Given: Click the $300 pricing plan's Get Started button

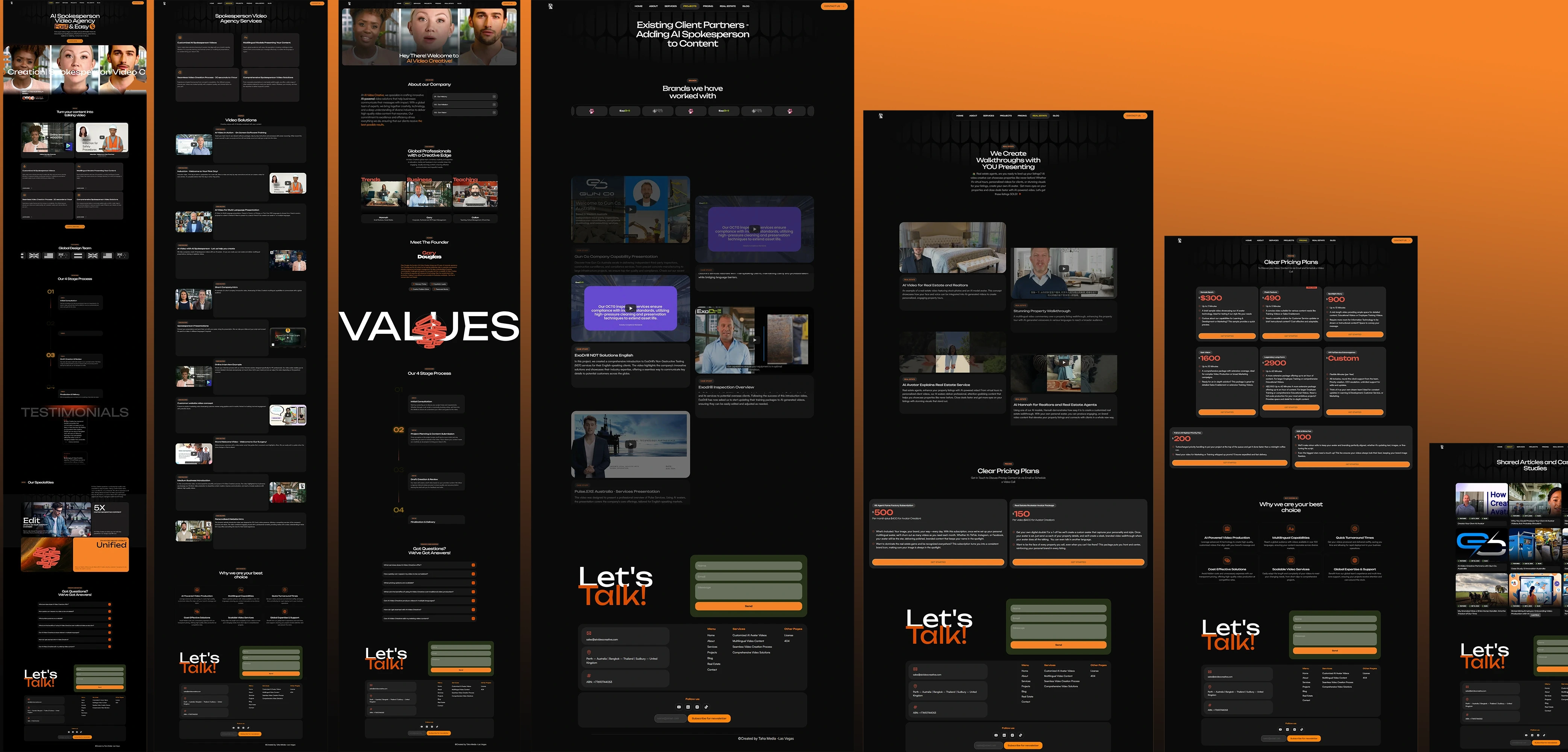Looking at the screenshot, I should click(1227, 335).
